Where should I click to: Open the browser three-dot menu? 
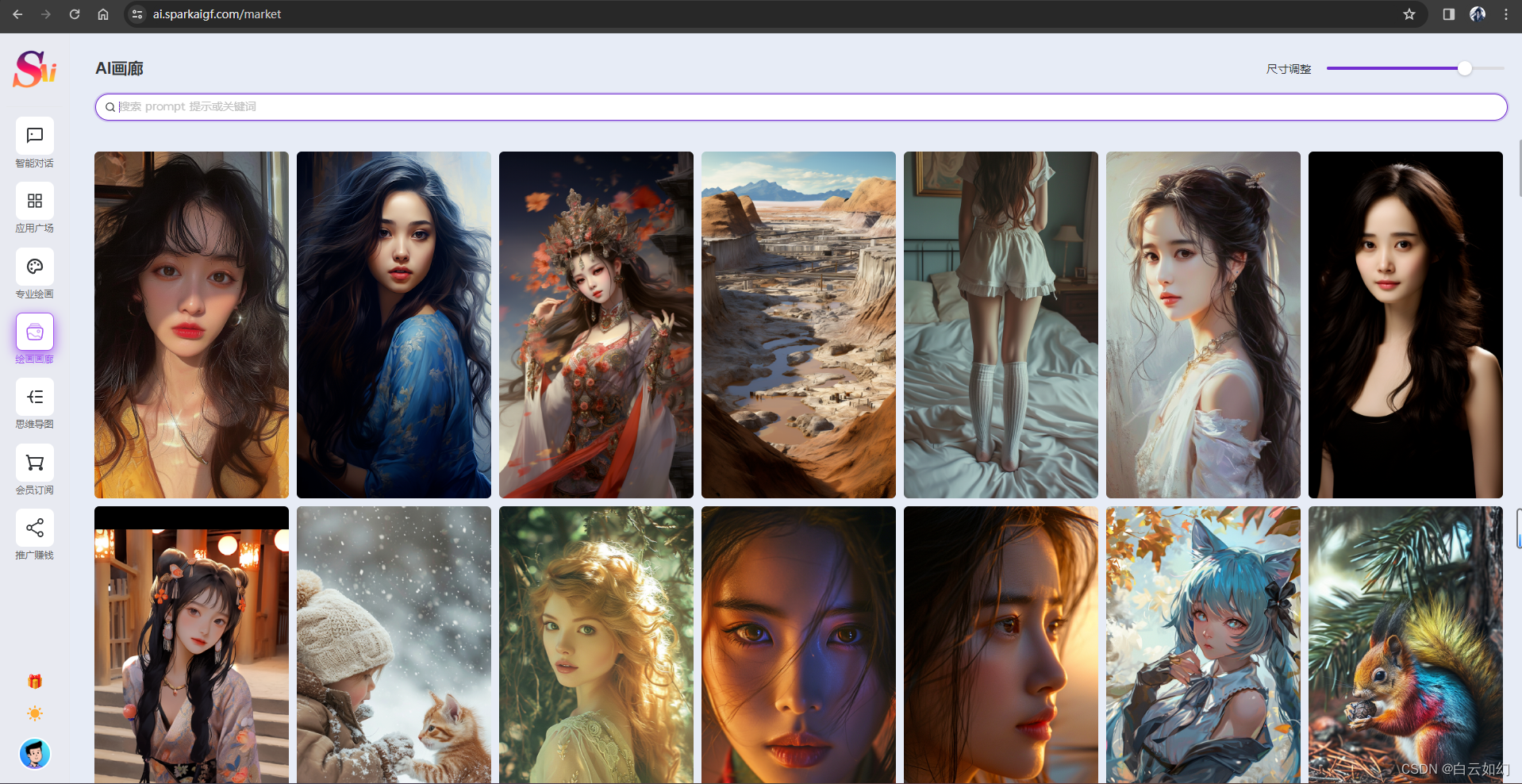click(1506, 14)
